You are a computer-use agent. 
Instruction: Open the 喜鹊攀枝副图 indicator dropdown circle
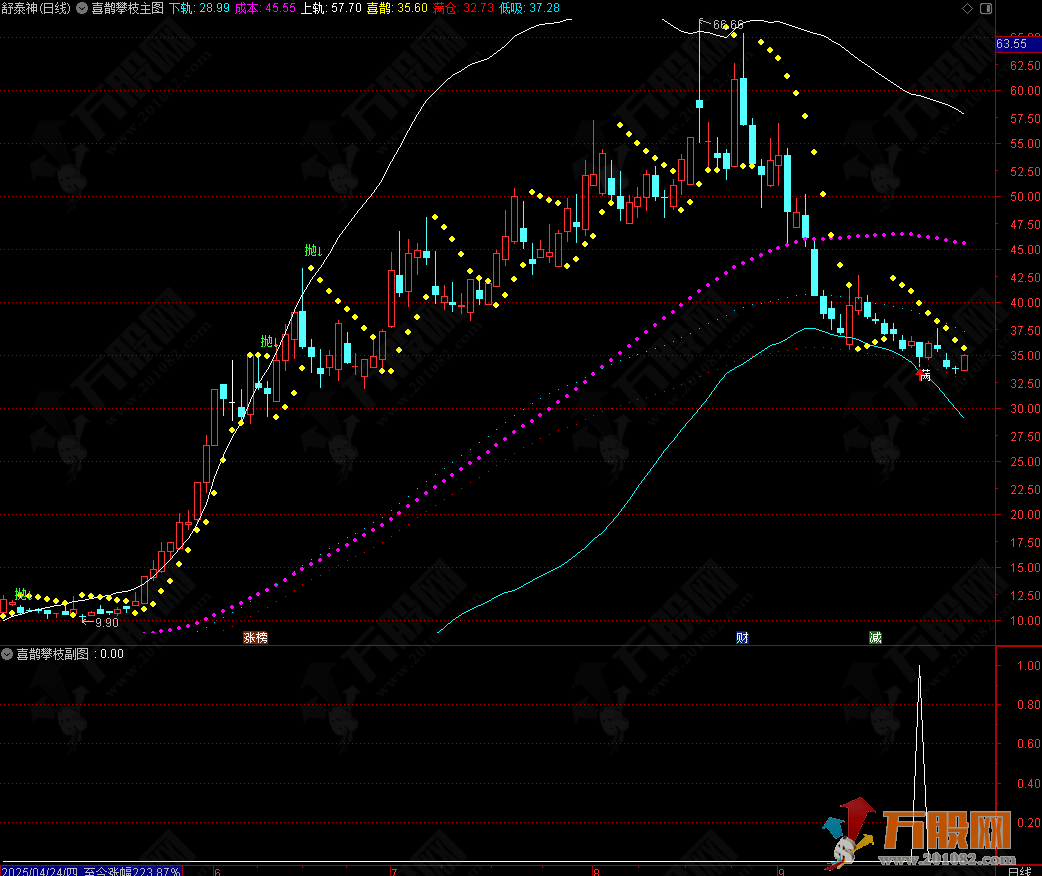pos(8,654)
